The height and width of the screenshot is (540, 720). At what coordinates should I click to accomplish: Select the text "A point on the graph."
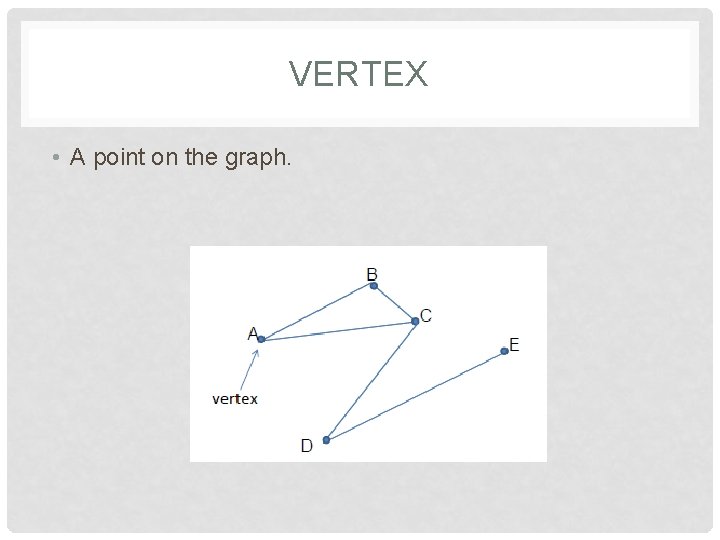pyautogui.click(x=181, y=158)
